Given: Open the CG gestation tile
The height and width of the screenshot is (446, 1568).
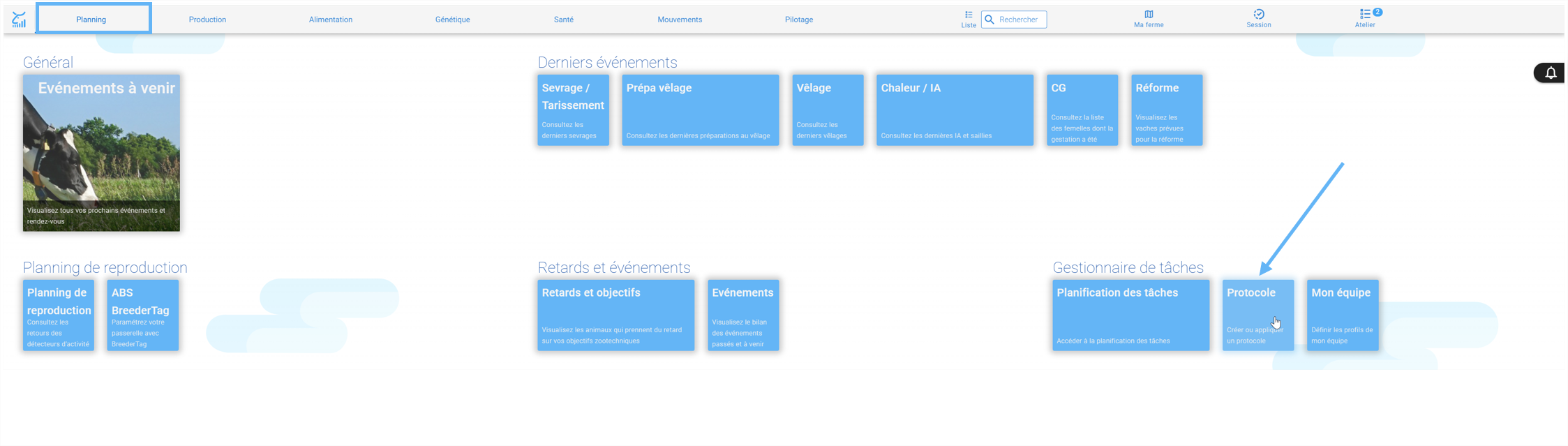Looking at the screenshot, I should pyautogui.click(x=1083, y=110).
